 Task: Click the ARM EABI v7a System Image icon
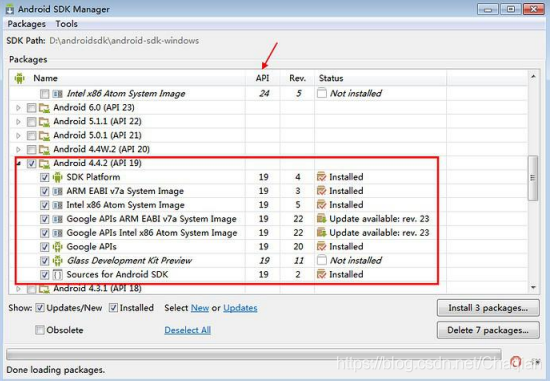[57, 191]
